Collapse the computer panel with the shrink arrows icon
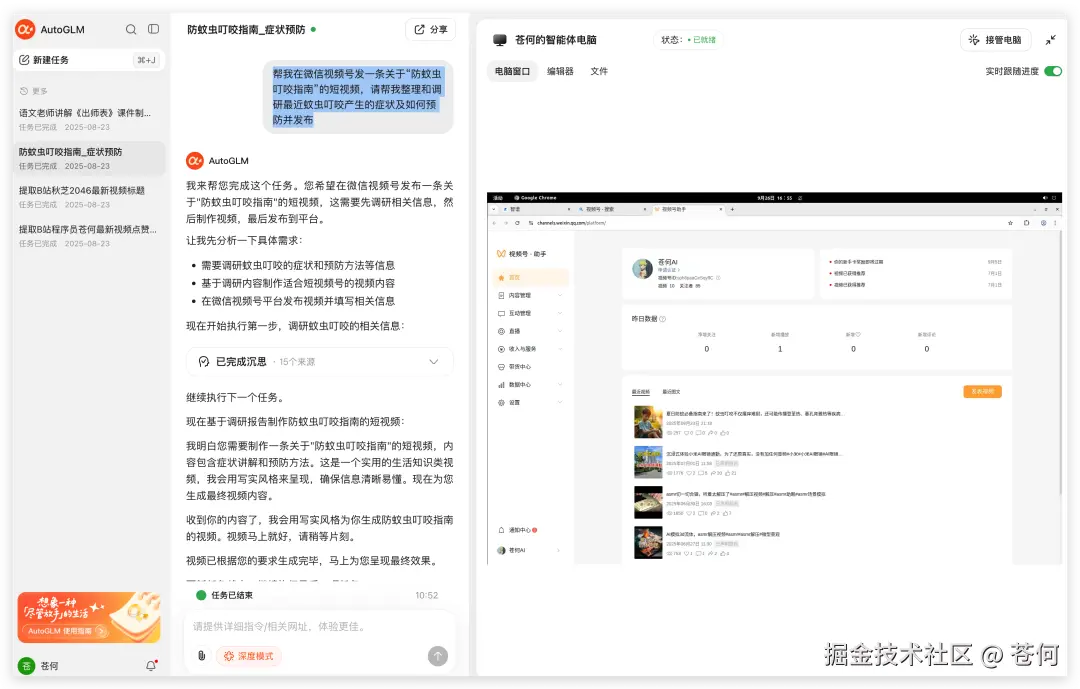Image resolution: width=1080 pixels, height=689 pixels. (x=1050, y=40)
